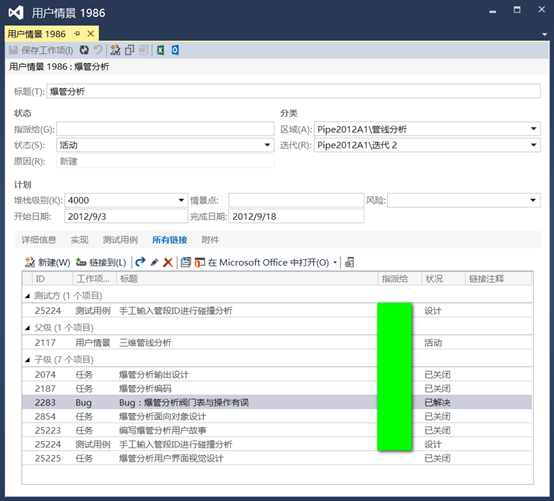This screenshot has width=554, height=501.
Task: Click the 标题(T) input field
Action: (293, 92)
